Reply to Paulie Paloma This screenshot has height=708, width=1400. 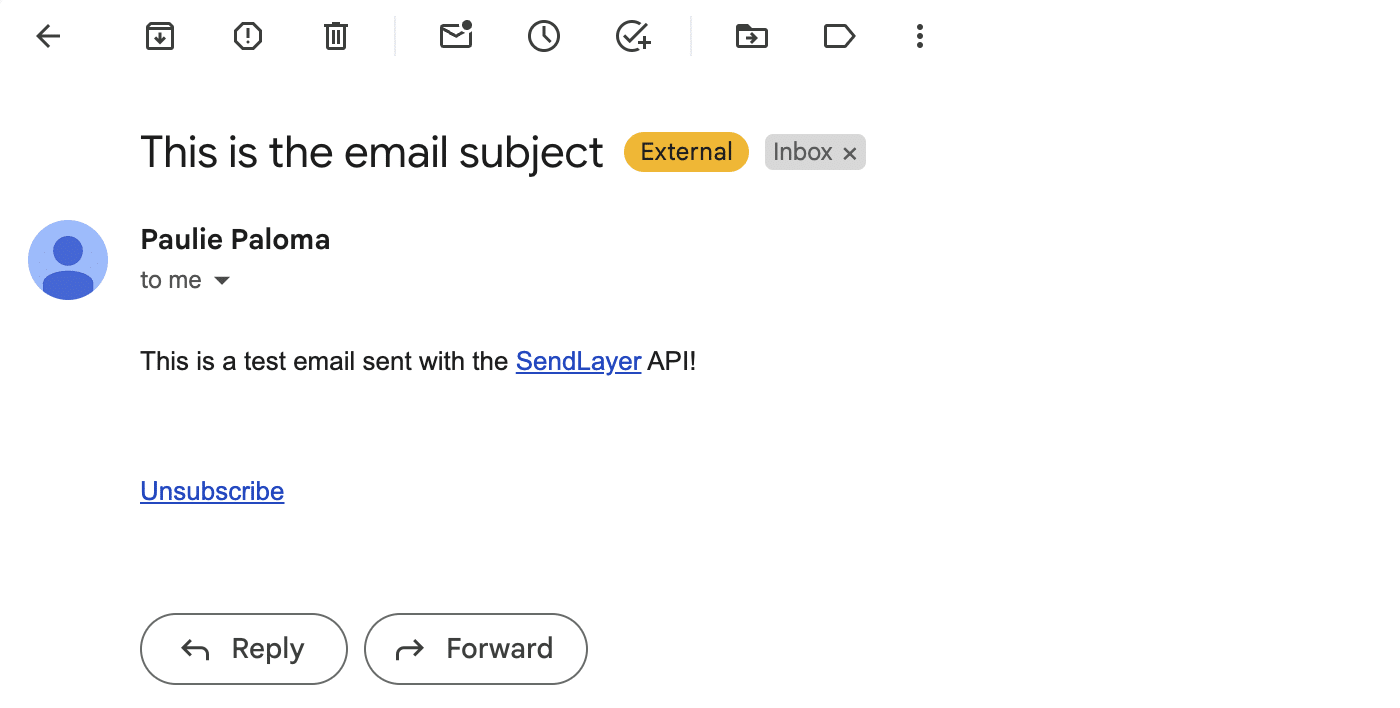(243, 648)
